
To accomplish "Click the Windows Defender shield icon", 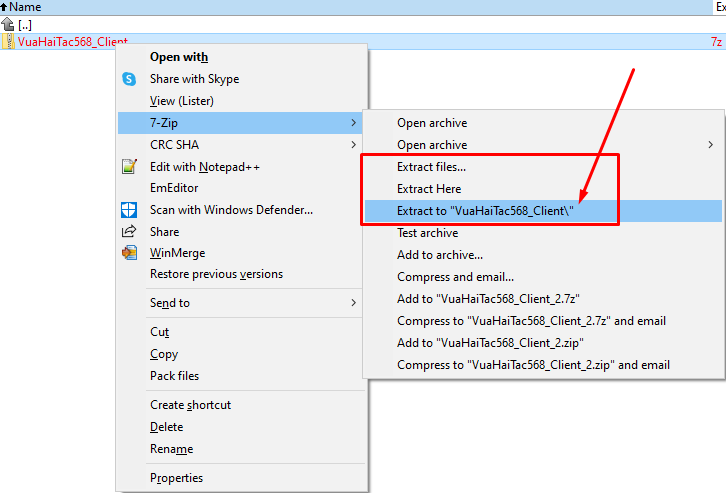I will click(x=129, y=210).
